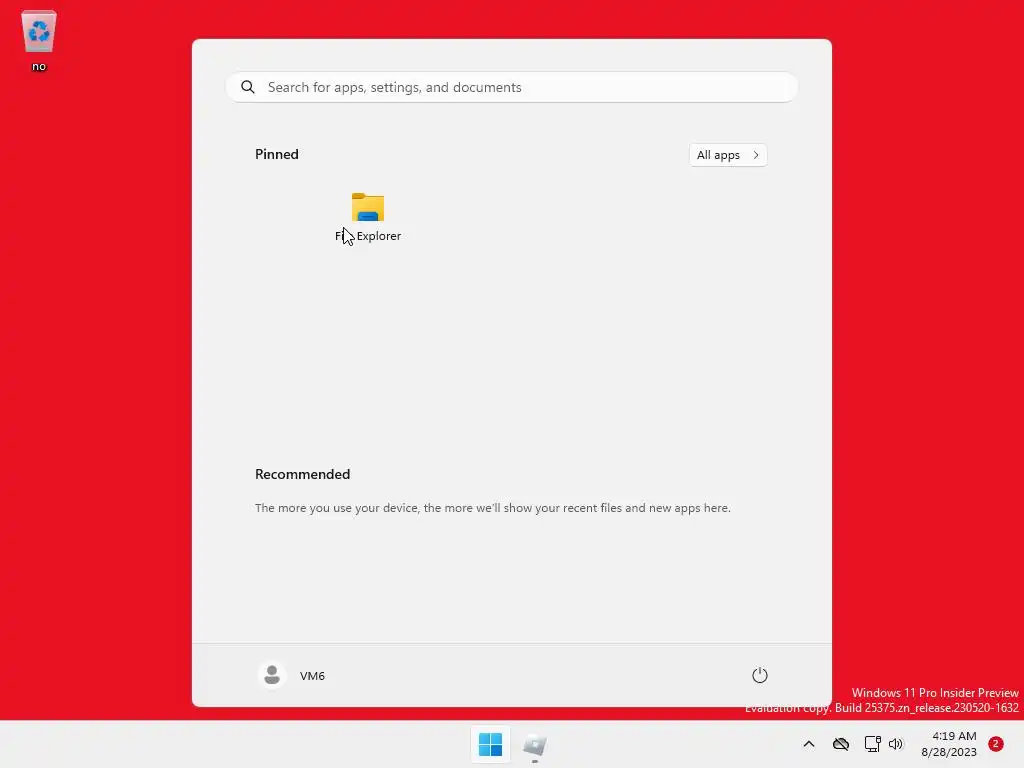1024x768 pixels.
Task: Open the volume speaker tray icon
Action: (895, 744)
